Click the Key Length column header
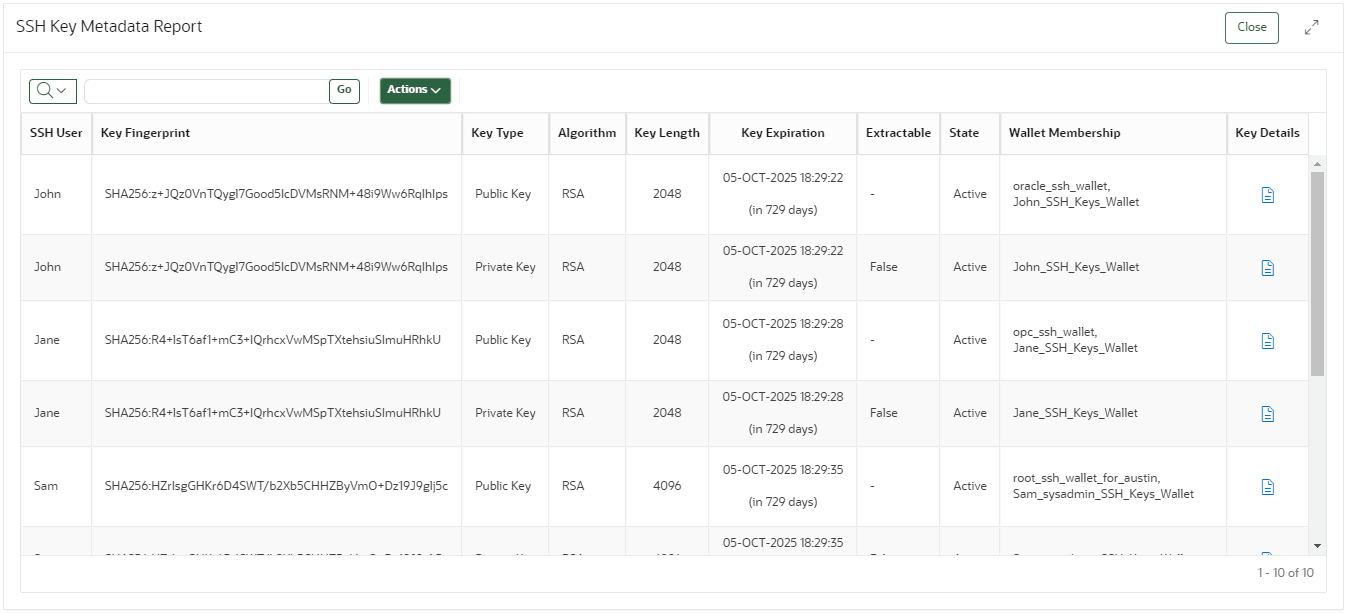The image size is (1349, 614). pyautogui.click(x=667, y=133)
